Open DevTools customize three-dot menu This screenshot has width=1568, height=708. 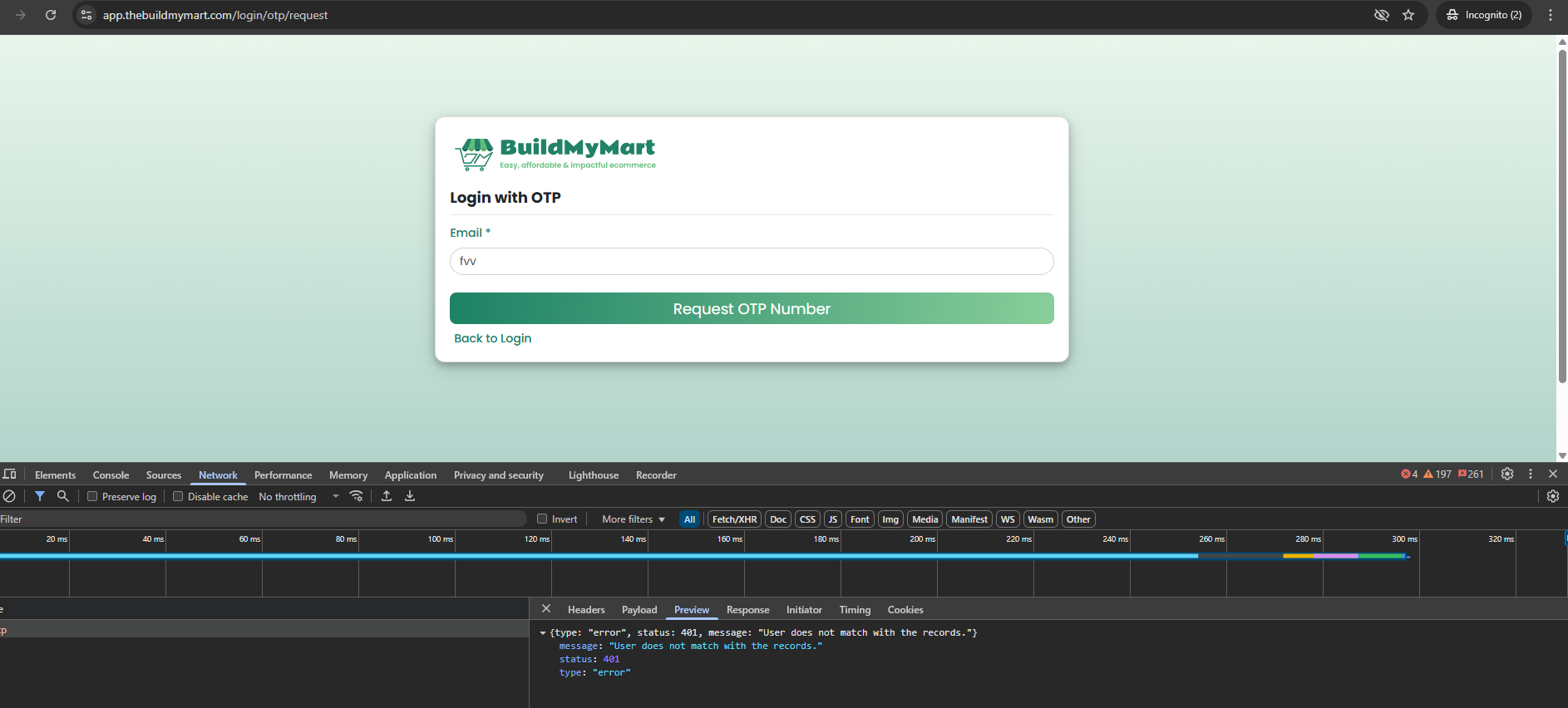point(1531,474)
